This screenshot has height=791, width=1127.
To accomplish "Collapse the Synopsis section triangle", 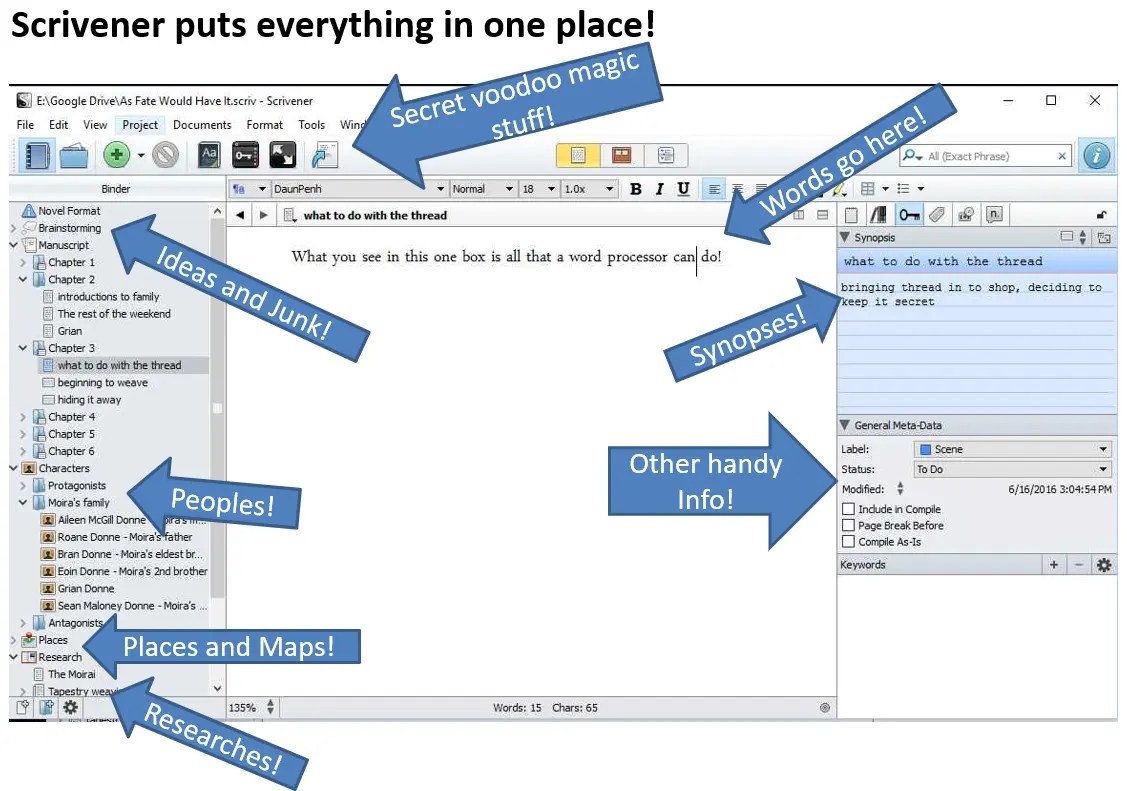I will (845, 237).
